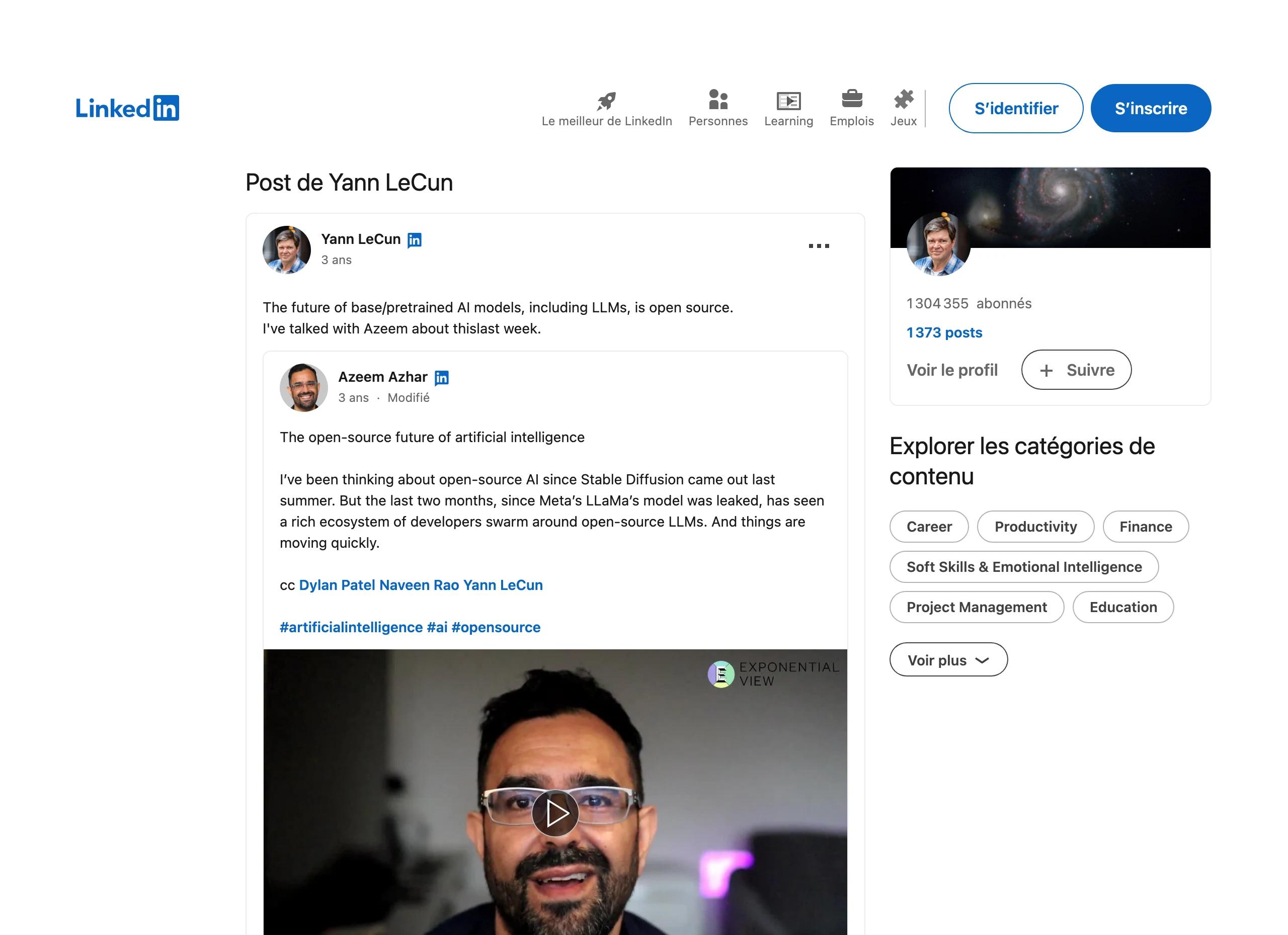
Task: Open the Naveen Rao mention
Action: click(419, 585)
